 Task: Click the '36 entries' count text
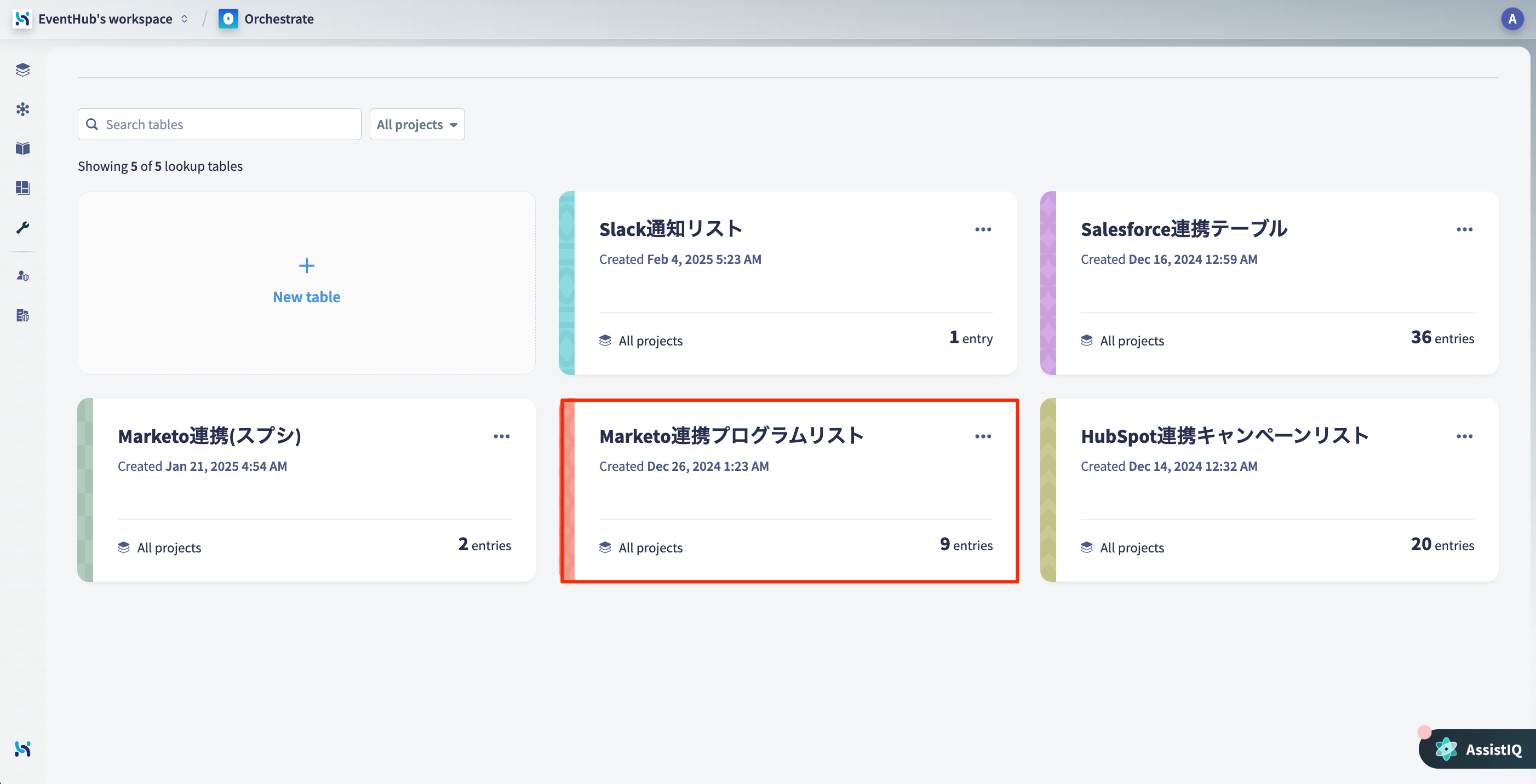[x=1442, y=338]
